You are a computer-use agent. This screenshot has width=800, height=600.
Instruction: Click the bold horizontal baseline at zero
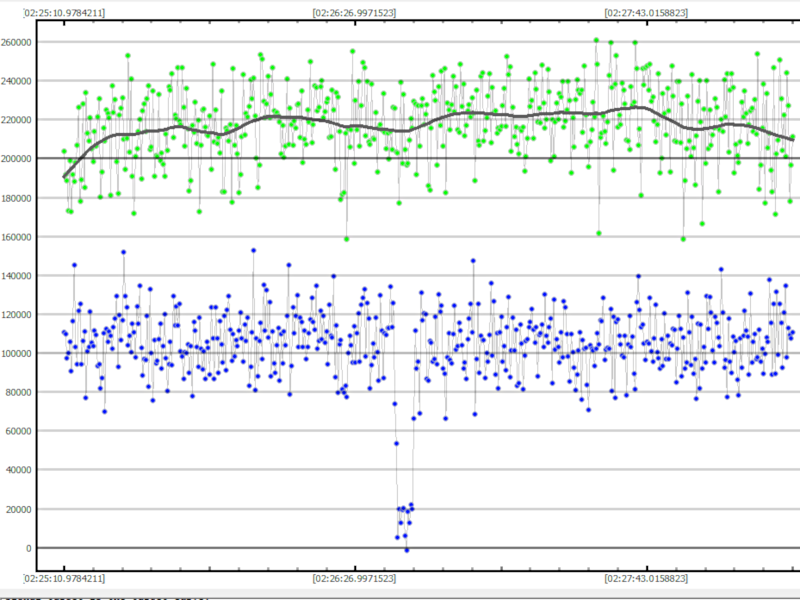[x=250, y=548]
